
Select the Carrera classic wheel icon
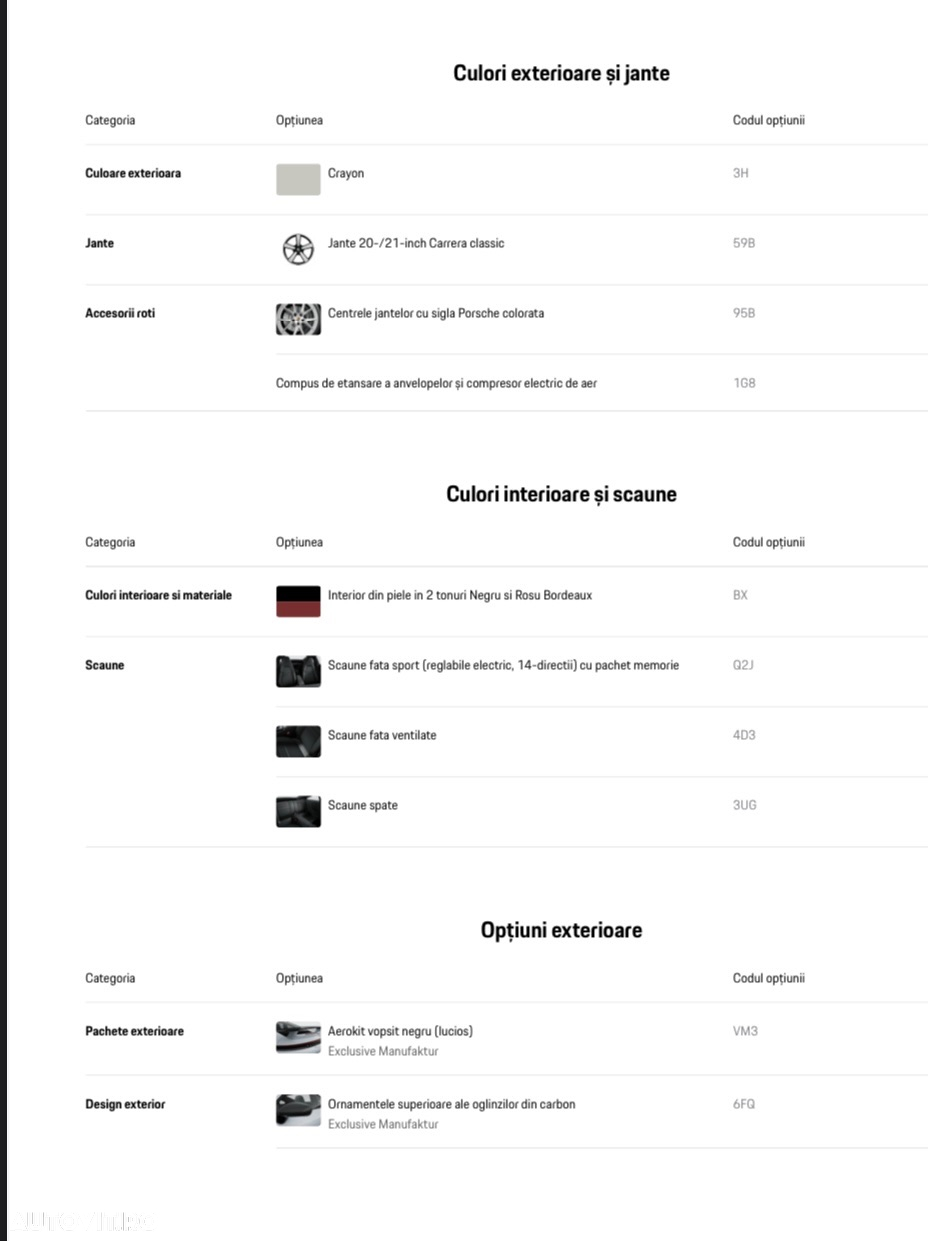coord(298,249)
